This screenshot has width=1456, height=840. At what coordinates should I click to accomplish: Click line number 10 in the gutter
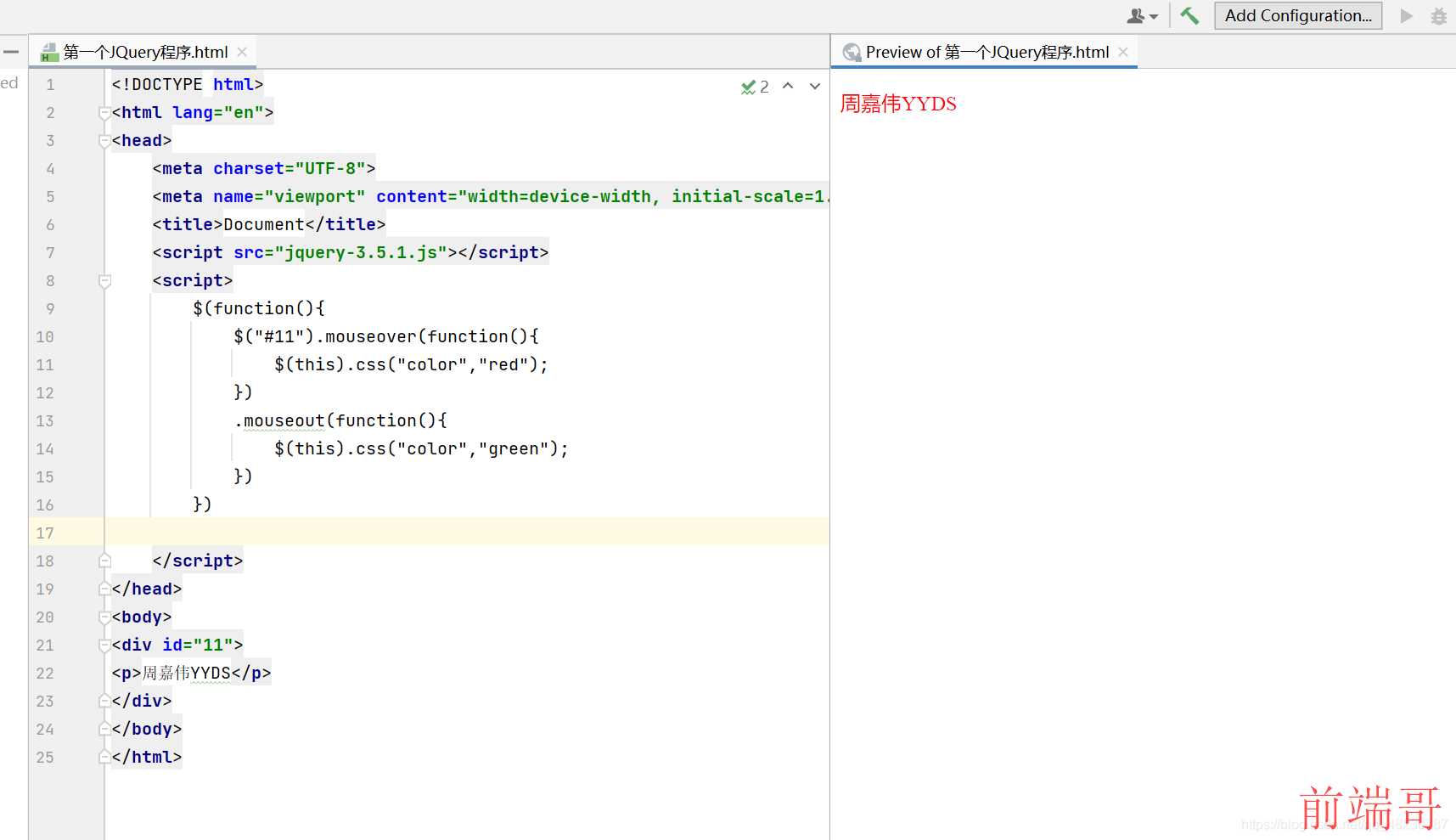[45, 336]
